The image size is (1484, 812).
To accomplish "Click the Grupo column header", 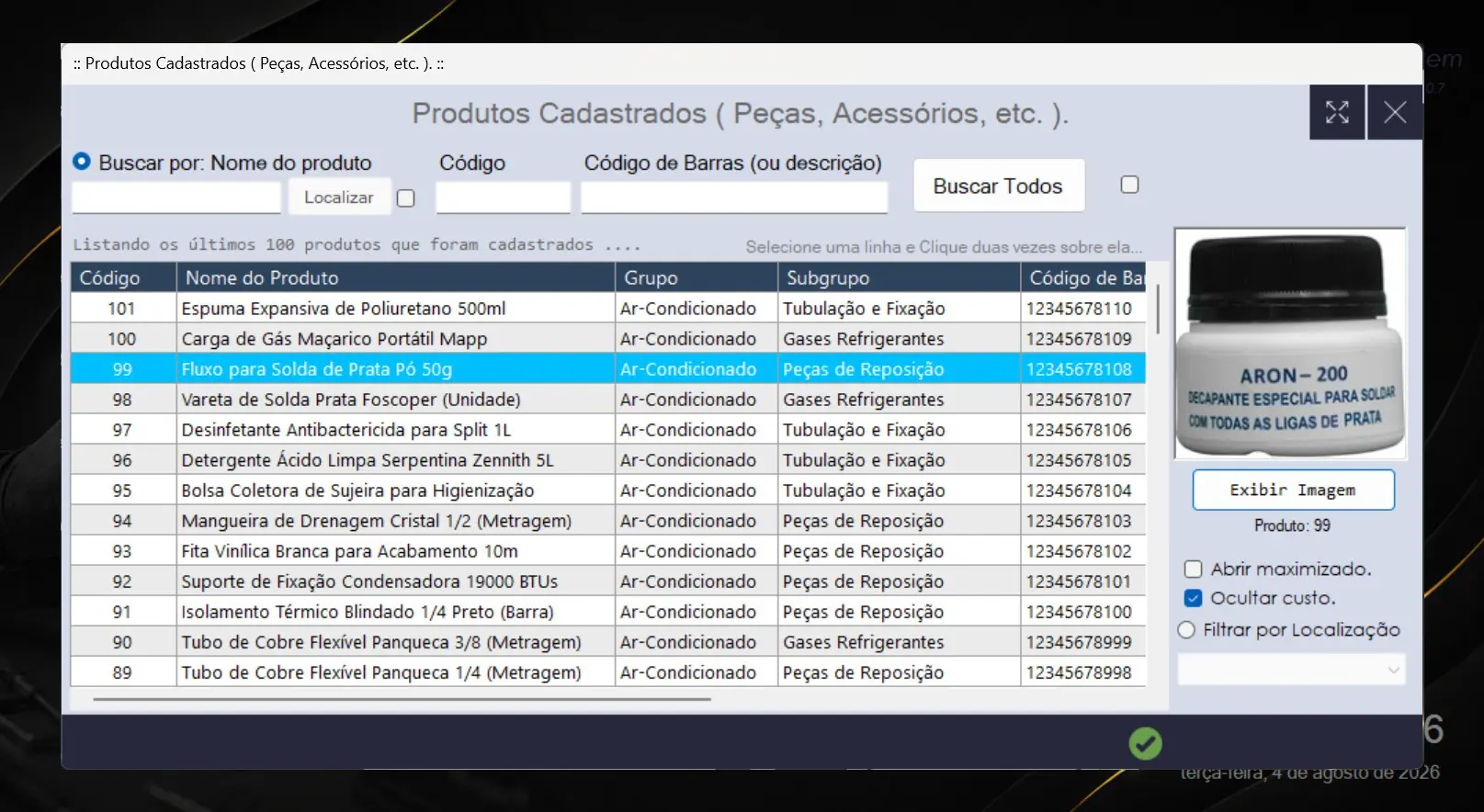I will point(697,277).
